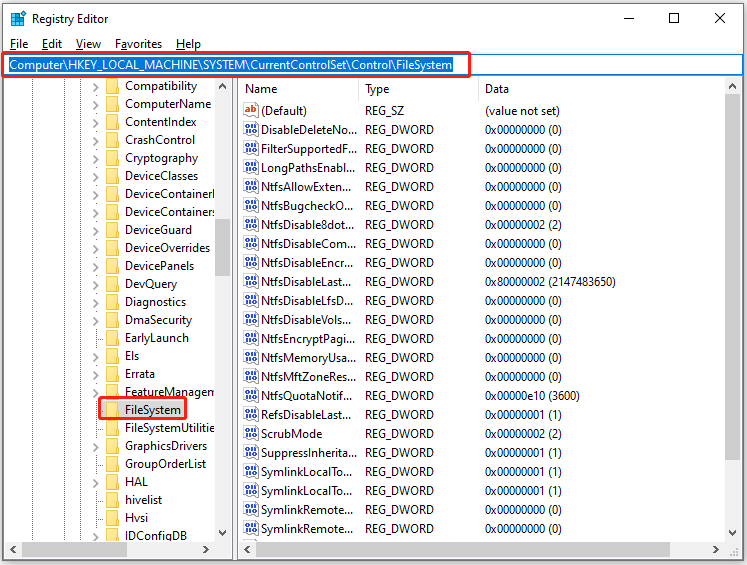The height and width of the screenshot is (565, 747).
Task: Click the NtfsDisableLast... DWORD icon
Action: point(251,282)
